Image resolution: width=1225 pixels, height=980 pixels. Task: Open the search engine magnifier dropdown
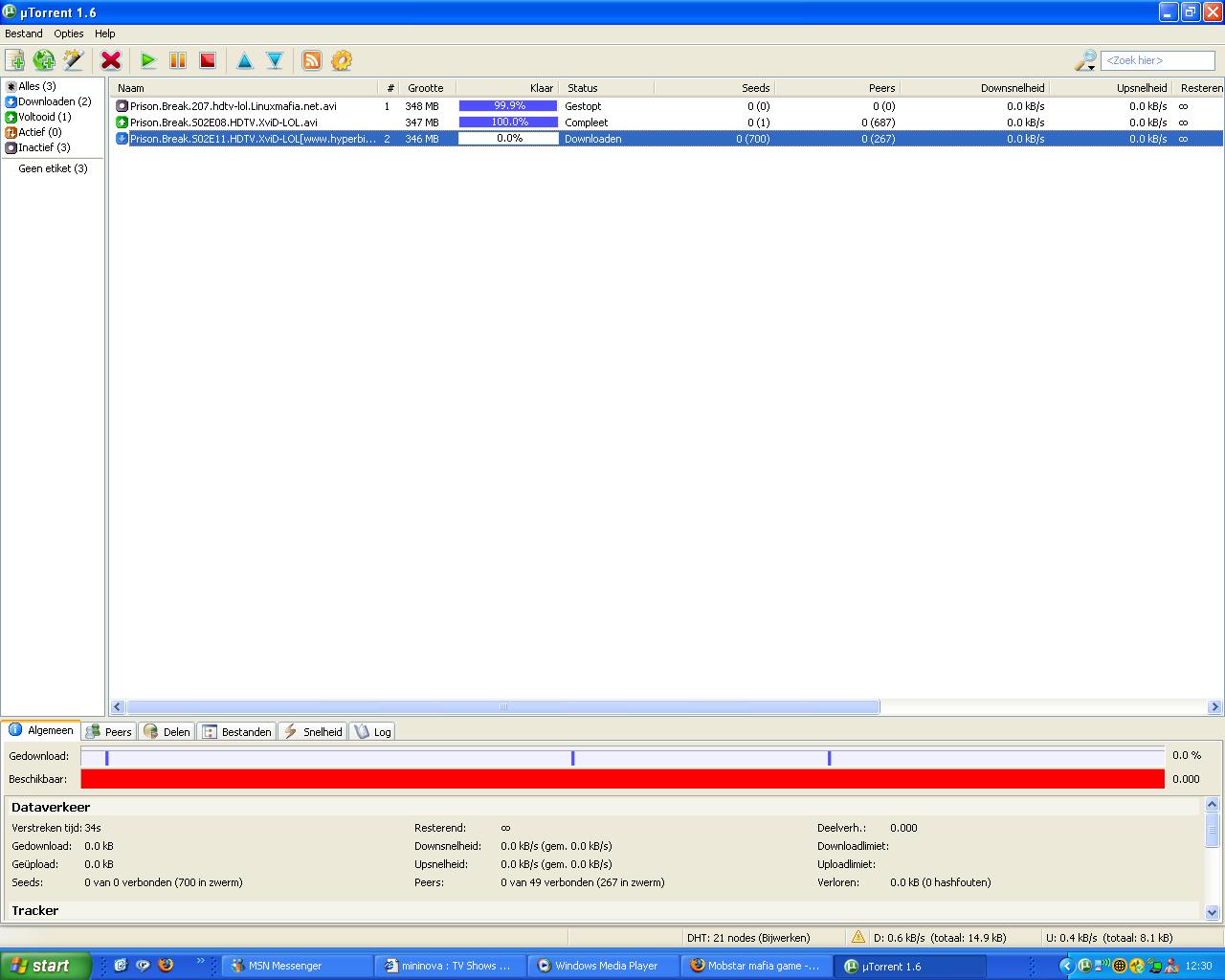[1085, 60]
